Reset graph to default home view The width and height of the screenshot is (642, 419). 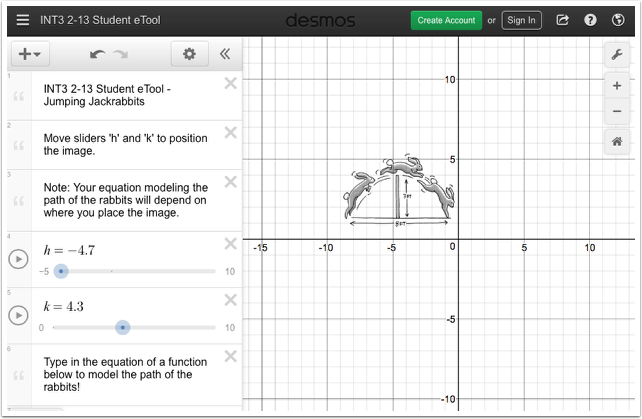tap(617, 142)
